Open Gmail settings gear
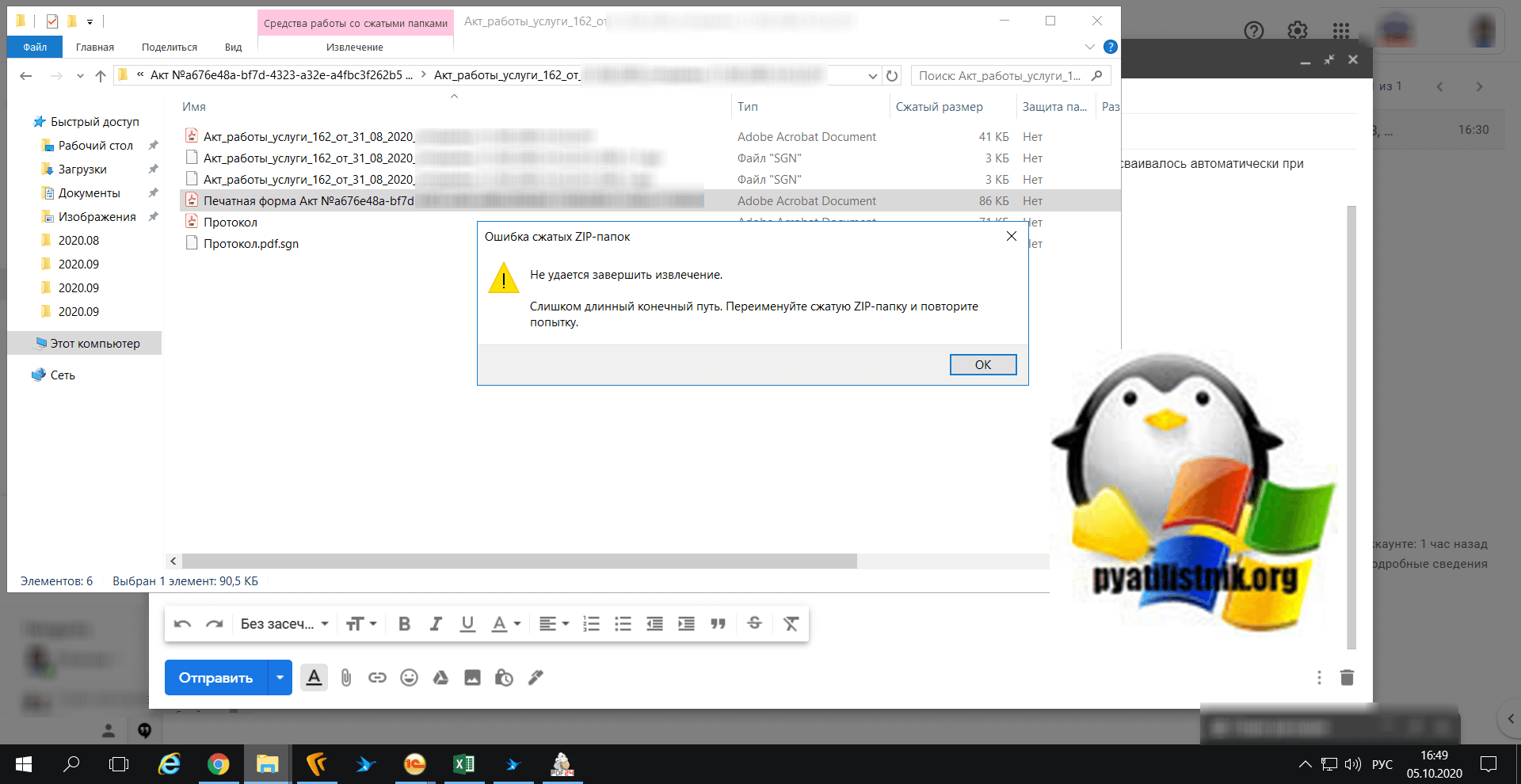This screenshot has height=784, width=1521. point(1298,31)
